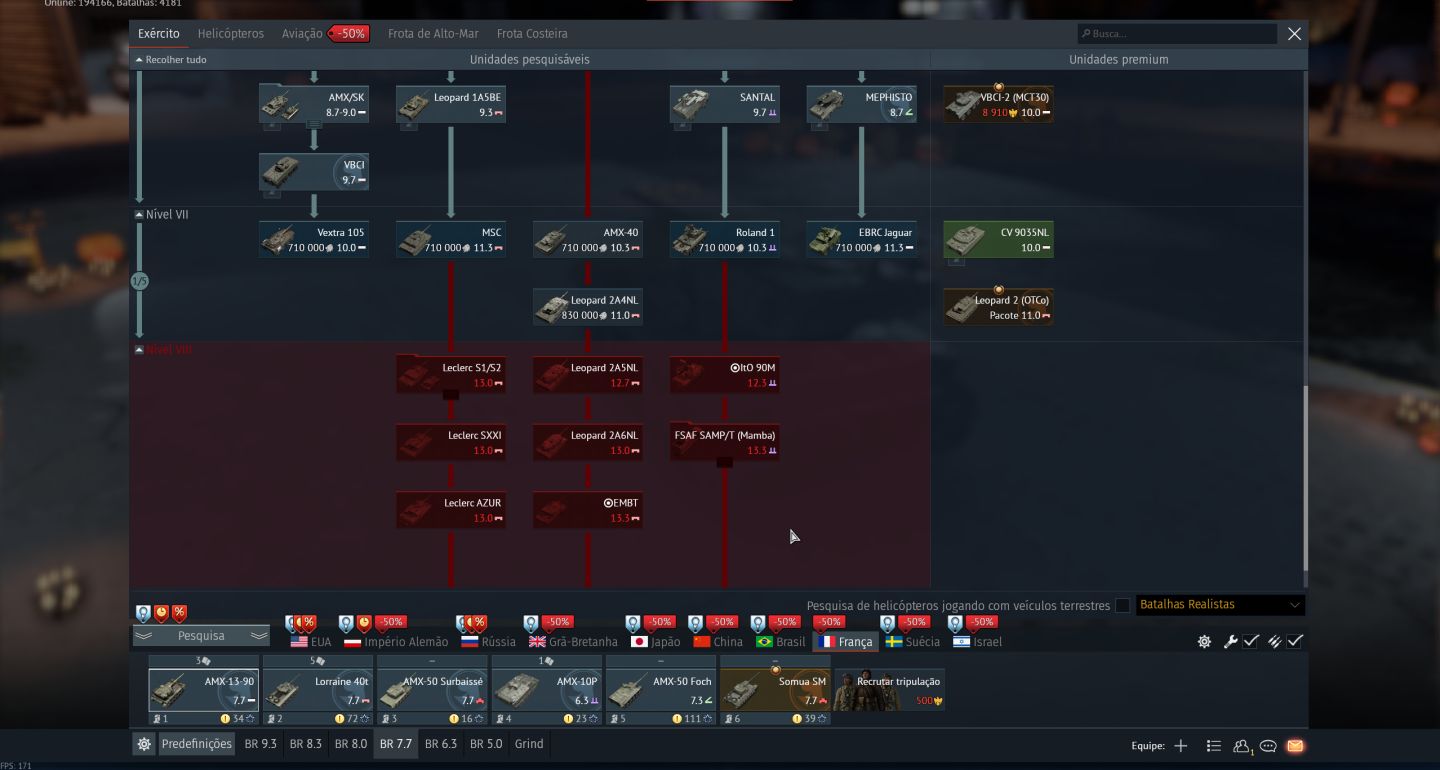Open the squad list icon
1440x770 pixels.
click(1213, 746)
